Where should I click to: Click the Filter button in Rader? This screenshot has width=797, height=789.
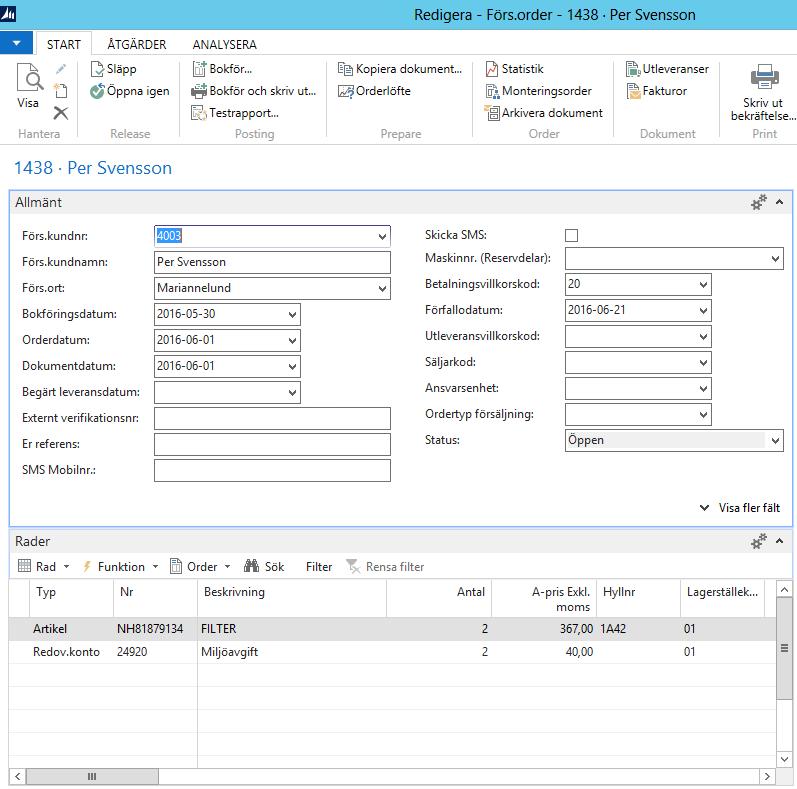point(319,566)
